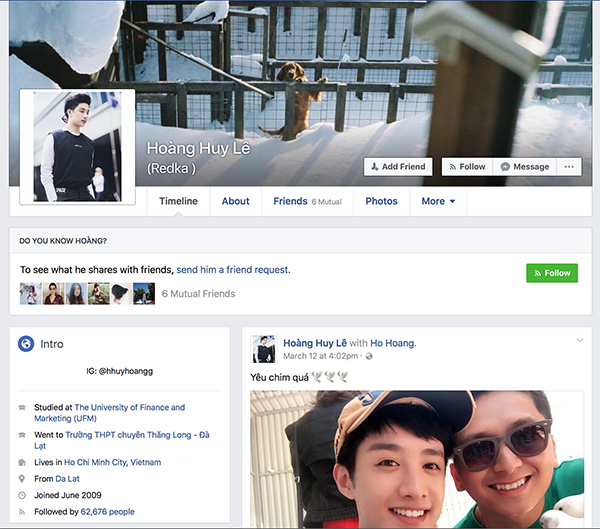Open the About tab
This screenshot has height=529, width=600.
(235, 201)
